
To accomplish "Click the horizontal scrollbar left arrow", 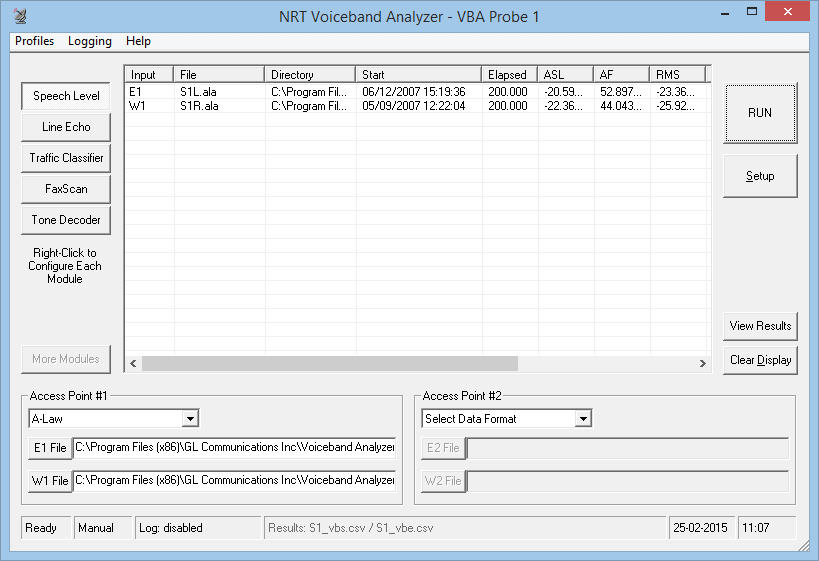I will point(133,364).
